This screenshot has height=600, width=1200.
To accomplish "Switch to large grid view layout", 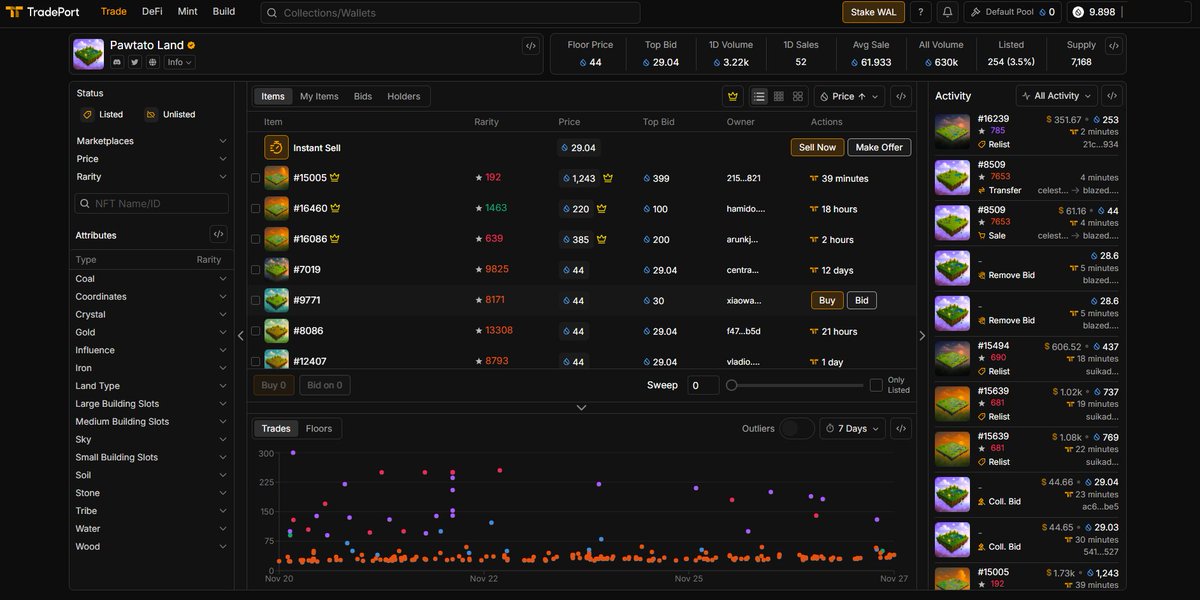I will 798,96.
